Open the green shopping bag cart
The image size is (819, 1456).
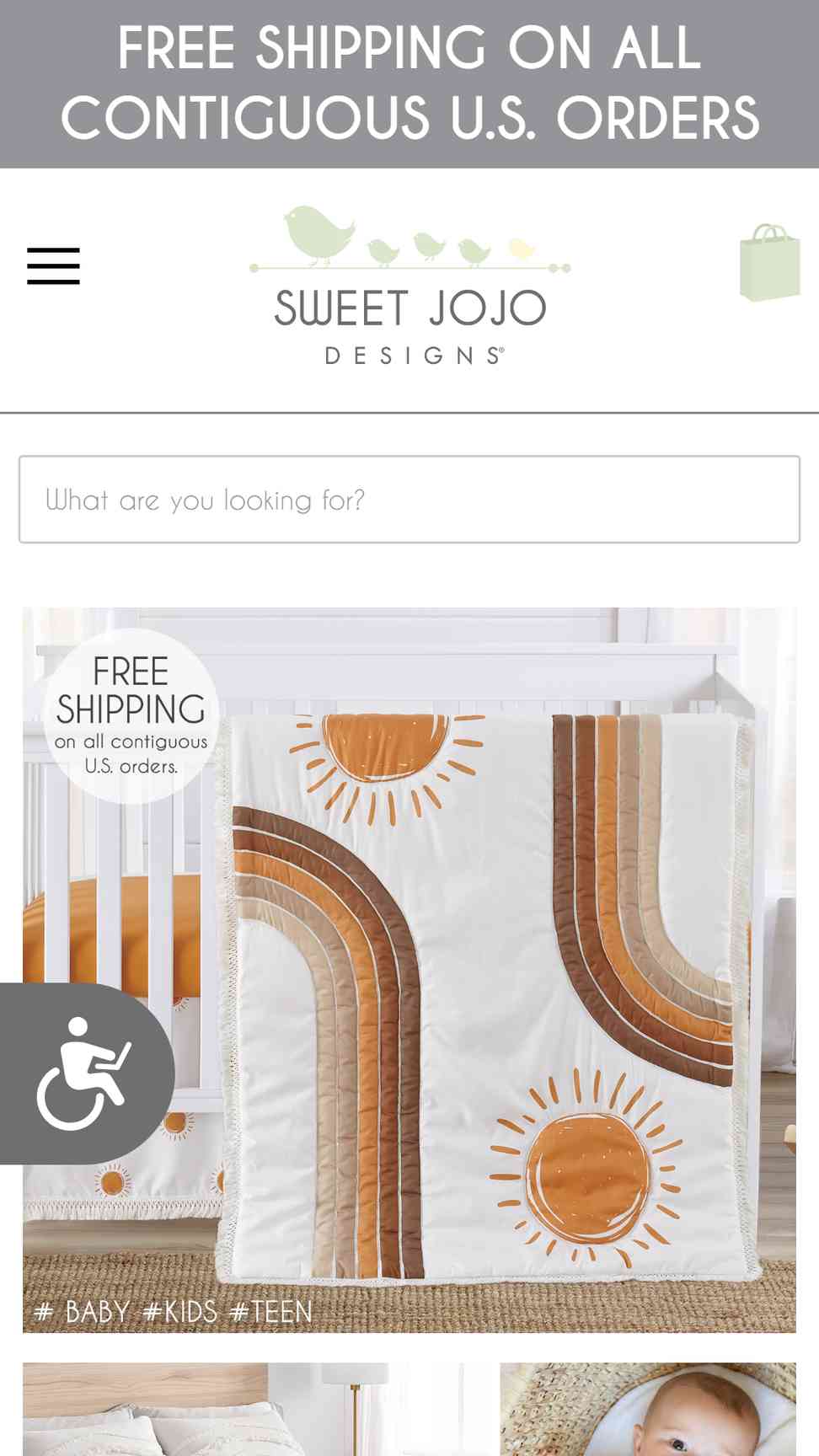pyautogui.click(x=769, y=262)
